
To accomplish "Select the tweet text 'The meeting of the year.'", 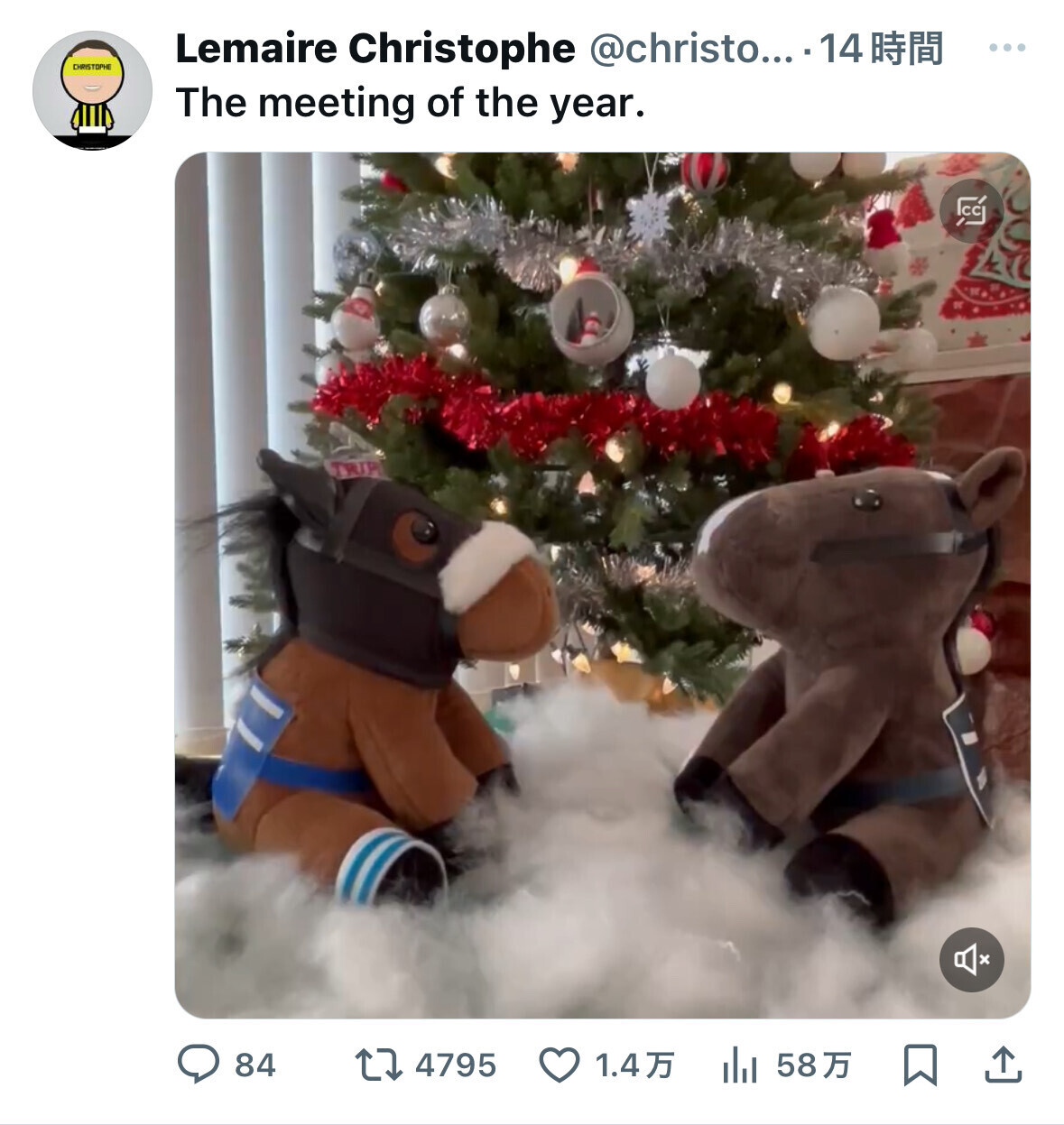I will point(411,103).
